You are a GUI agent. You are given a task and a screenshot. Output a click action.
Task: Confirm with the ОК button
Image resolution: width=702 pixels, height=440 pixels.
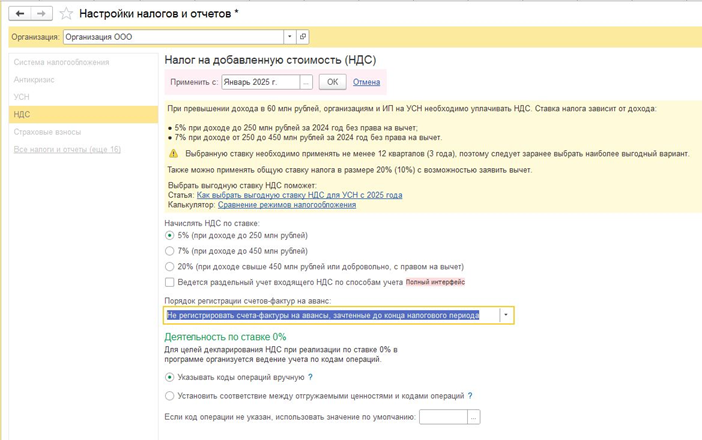coord(332,82)
